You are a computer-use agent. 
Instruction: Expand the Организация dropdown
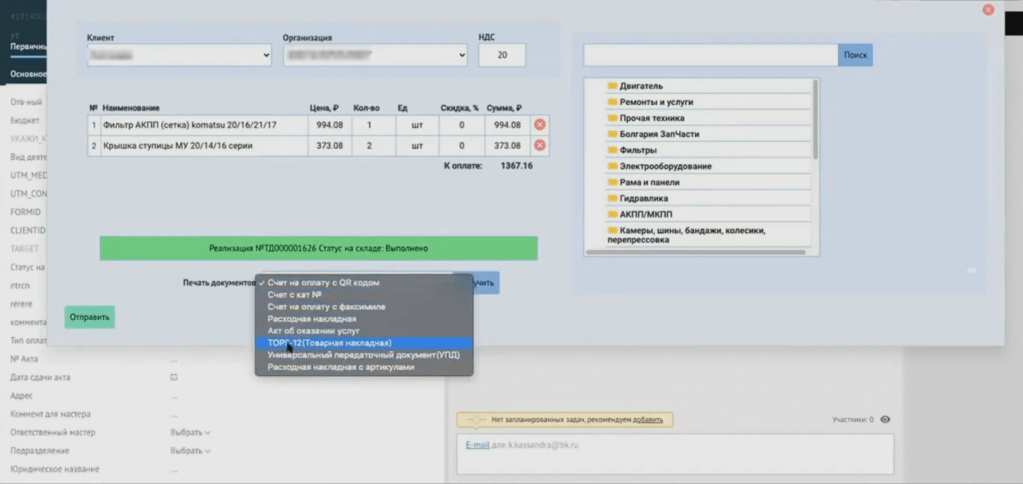375,56
